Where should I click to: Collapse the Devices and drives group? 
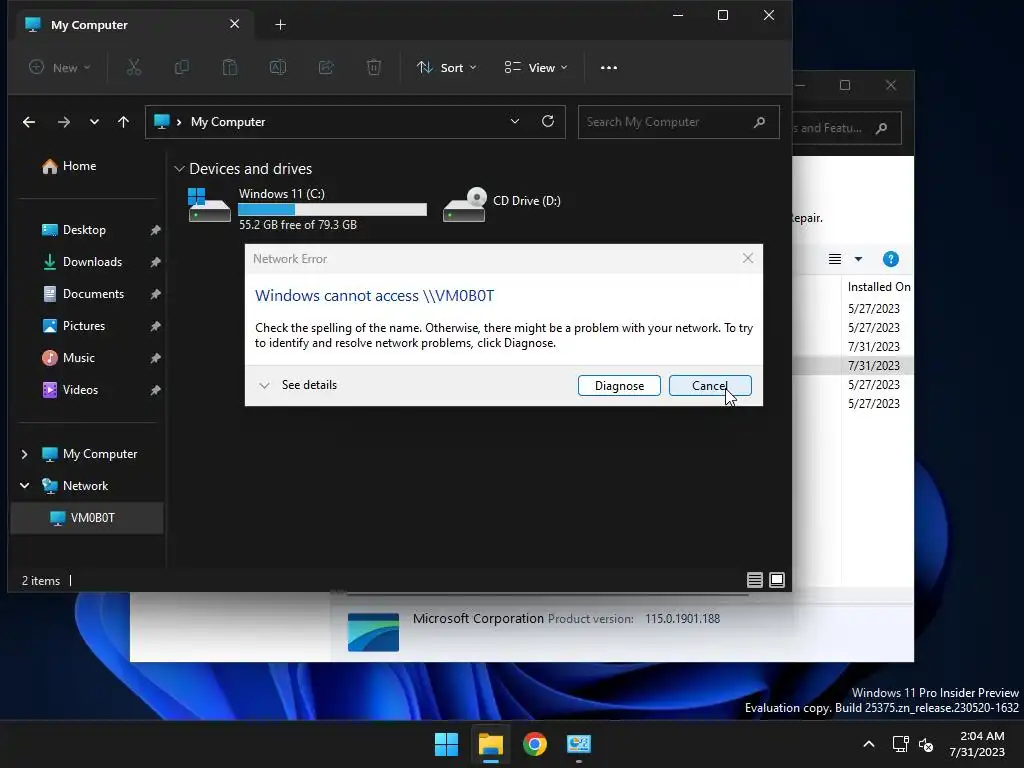click(179, 169)
